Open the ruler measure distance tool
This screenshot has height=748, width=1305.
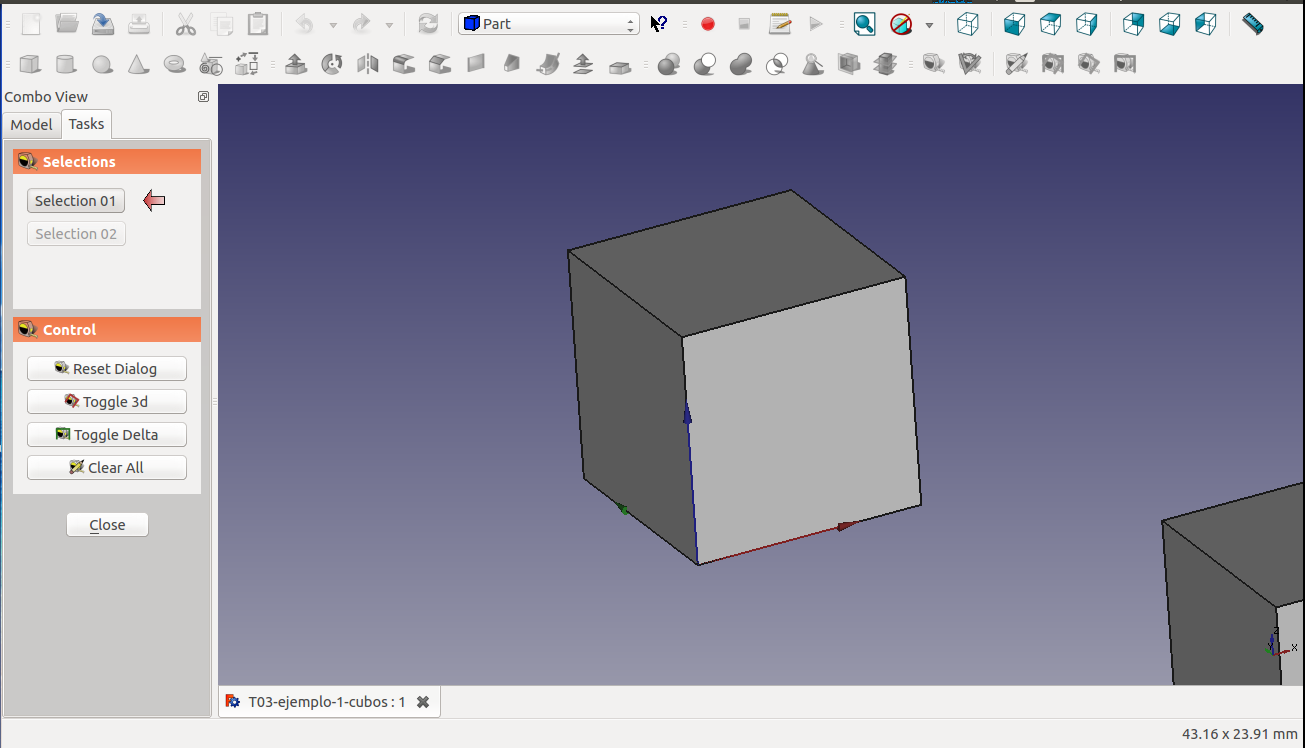pyautogui.click(x=1252, y=24)
